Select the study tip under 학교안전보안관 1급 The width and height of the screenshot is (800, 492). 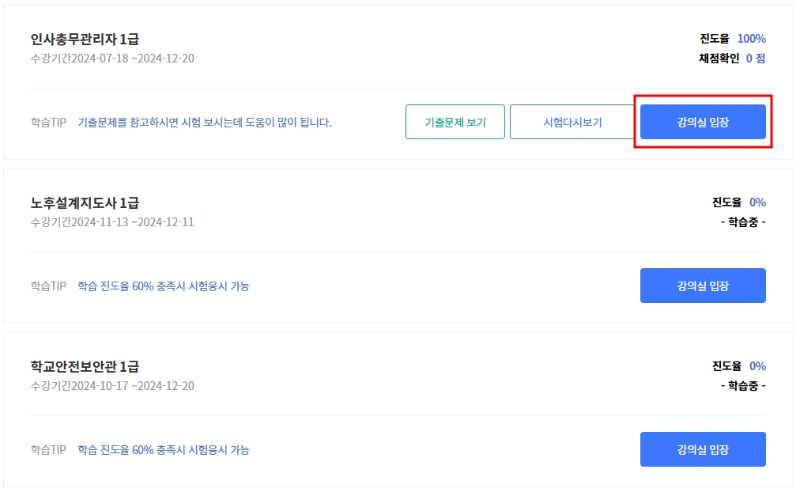163,450
